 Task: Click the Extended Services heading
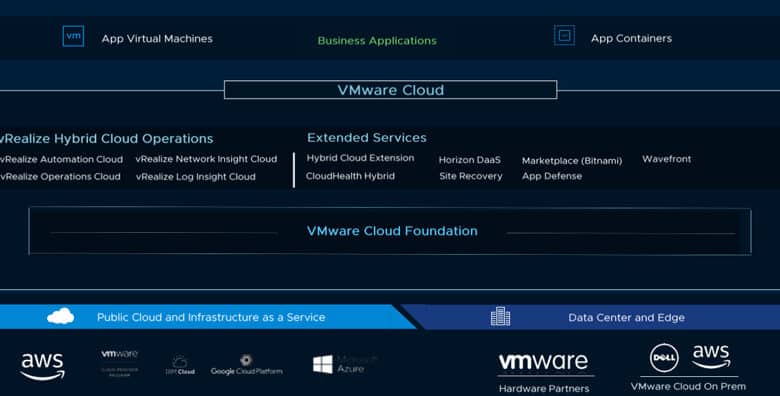(367, 138)
